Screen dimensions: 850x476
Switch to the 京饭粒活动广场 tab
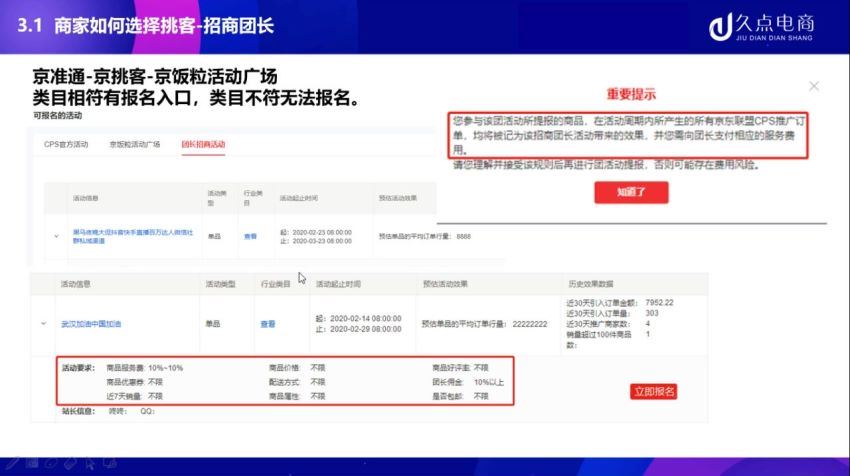coord(134,144)
